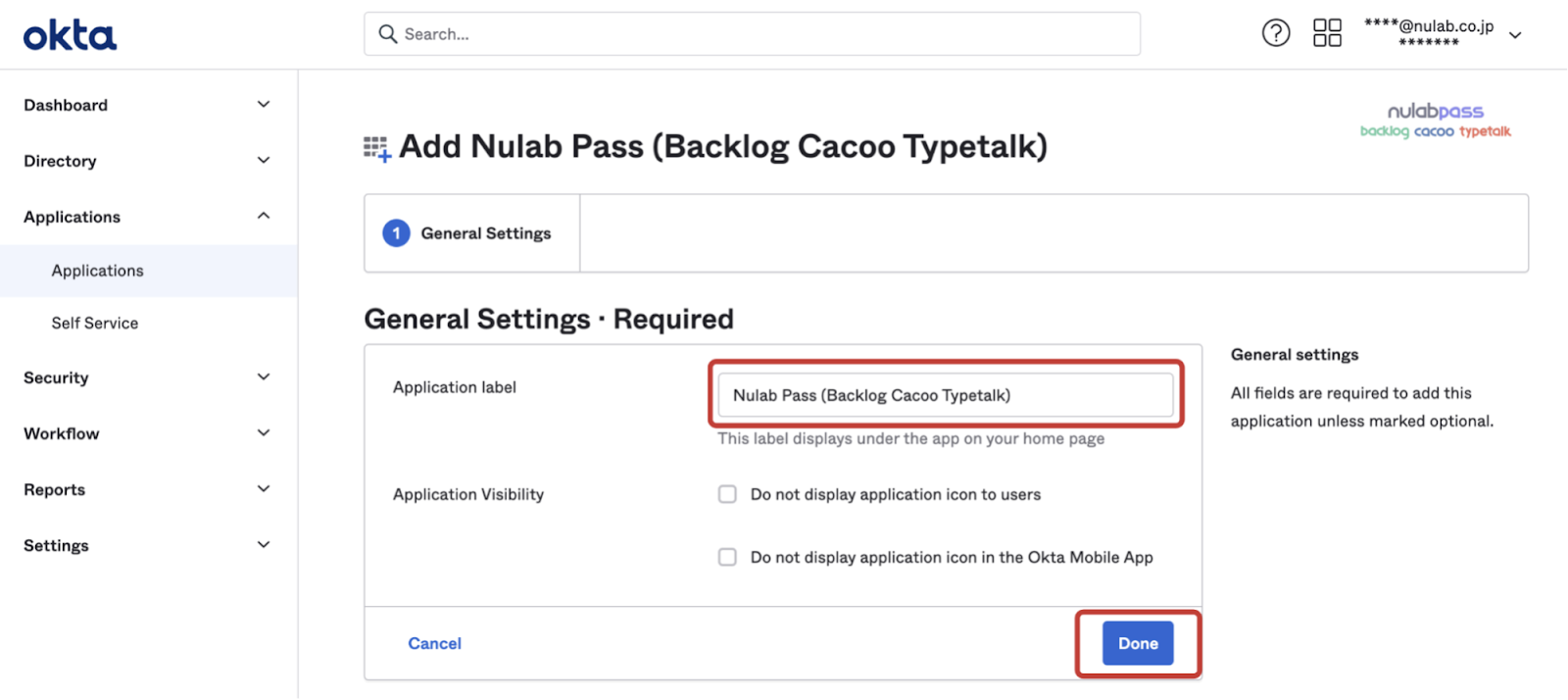This screenshot has width=1568, height=700.
Task: Click the search magnifier icon
Action: pyautogui.click(x=388, y=34)
